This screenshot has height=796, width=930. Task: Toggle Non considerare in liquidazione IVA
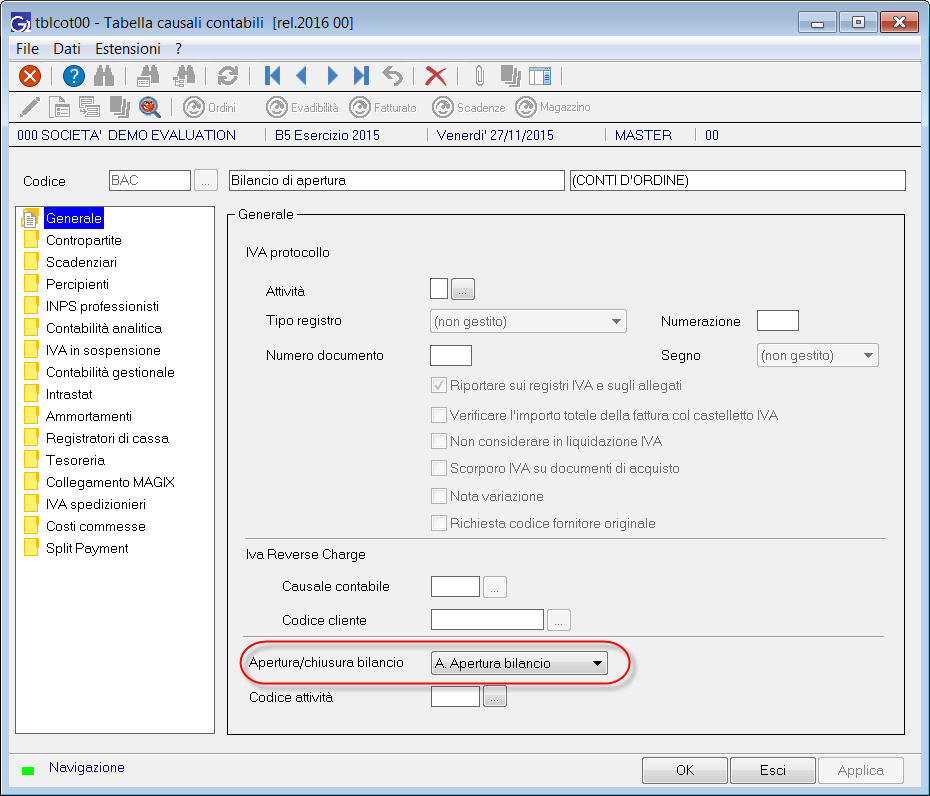[438, 441]
